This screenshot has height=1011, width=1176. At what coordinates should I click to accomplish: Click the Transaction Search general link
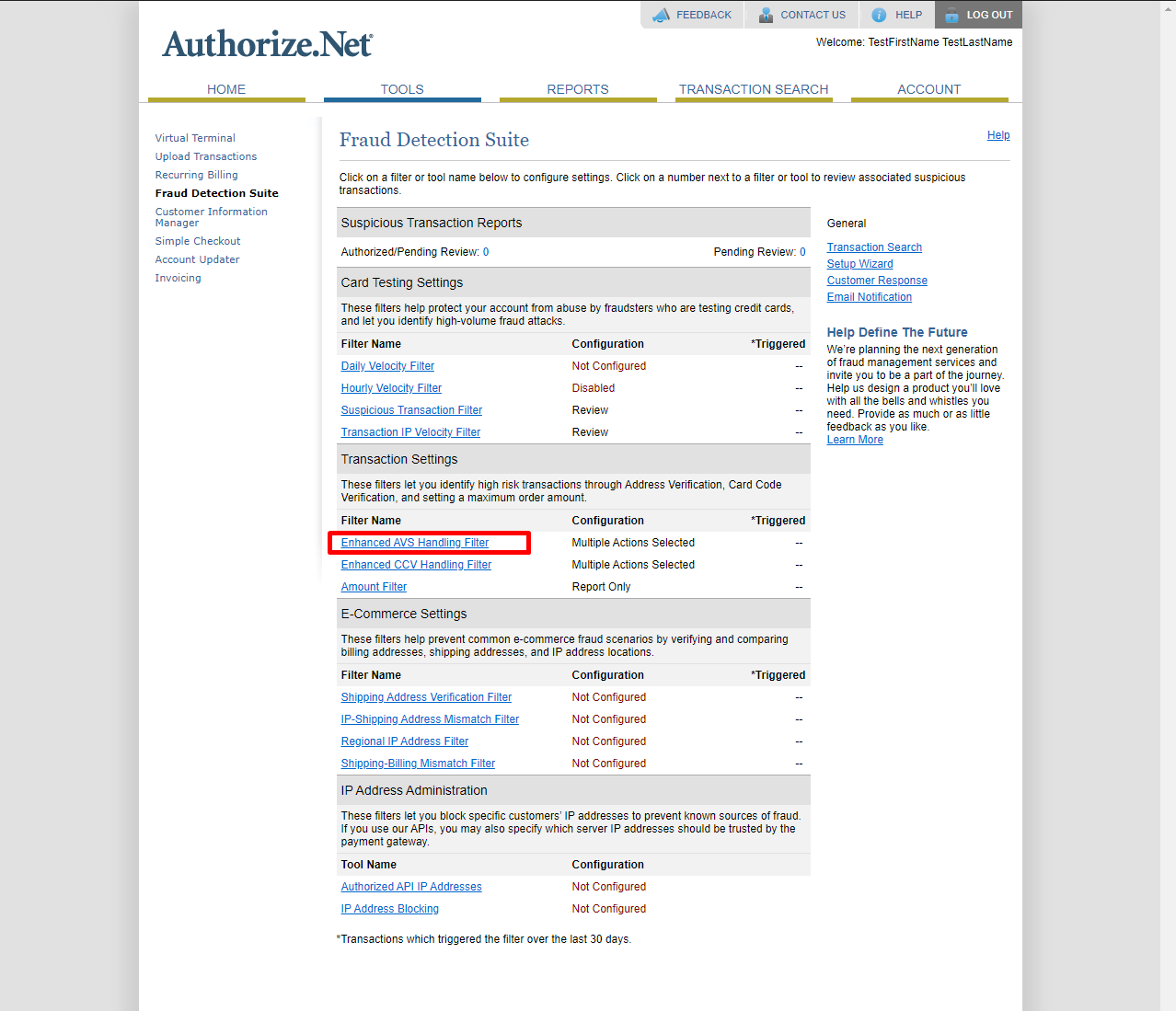point(874,247)
